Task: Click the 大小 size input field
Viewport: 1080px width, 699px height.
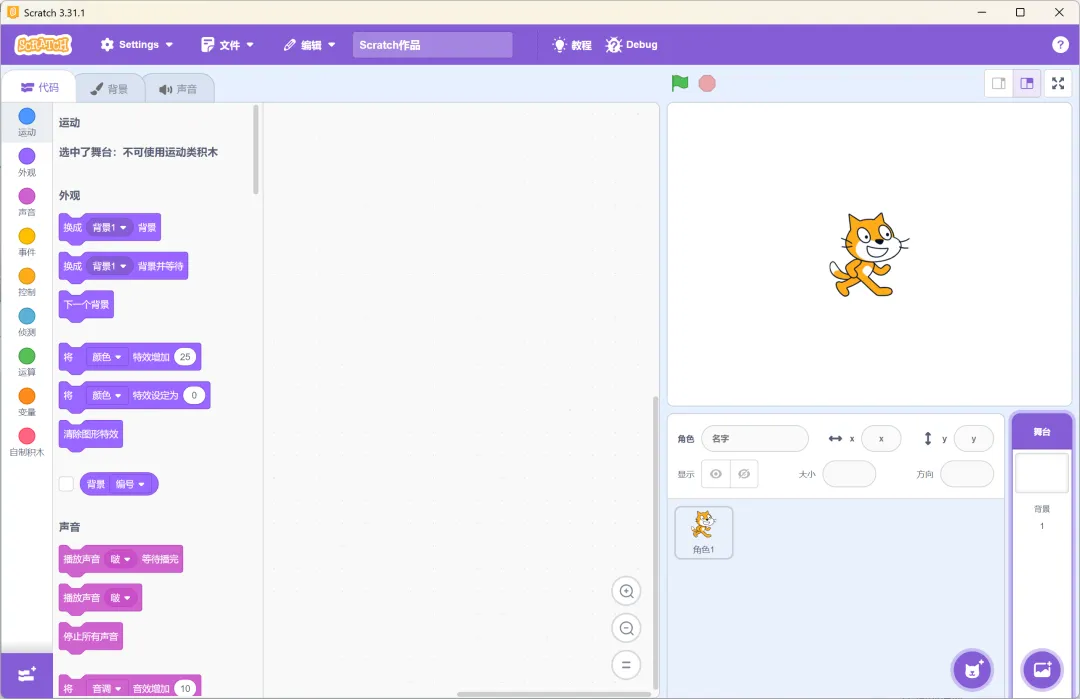Action: (x=849, y=474)
